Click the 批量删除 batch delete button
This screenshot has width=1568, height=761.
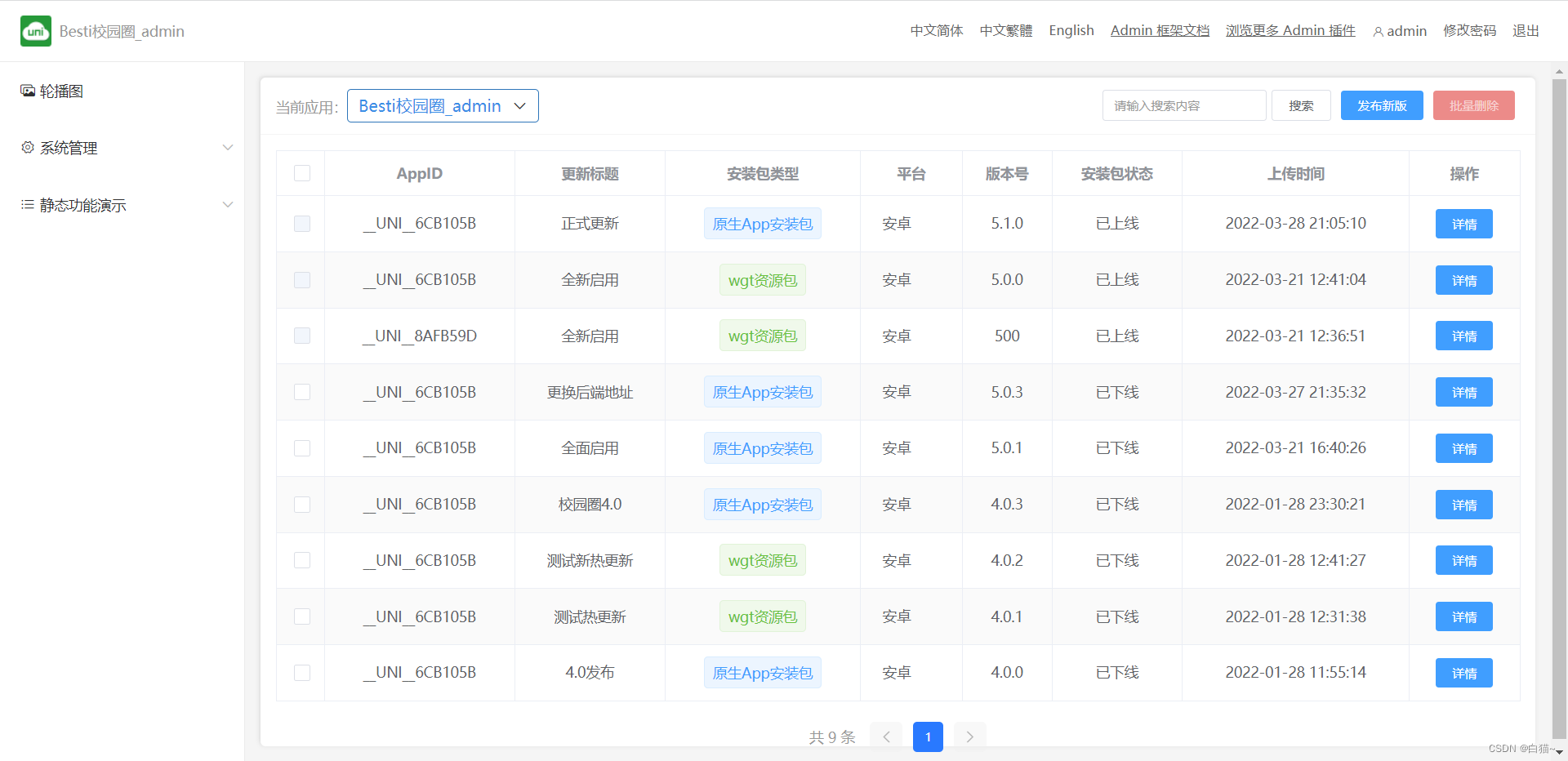(x=1474, y=106)
